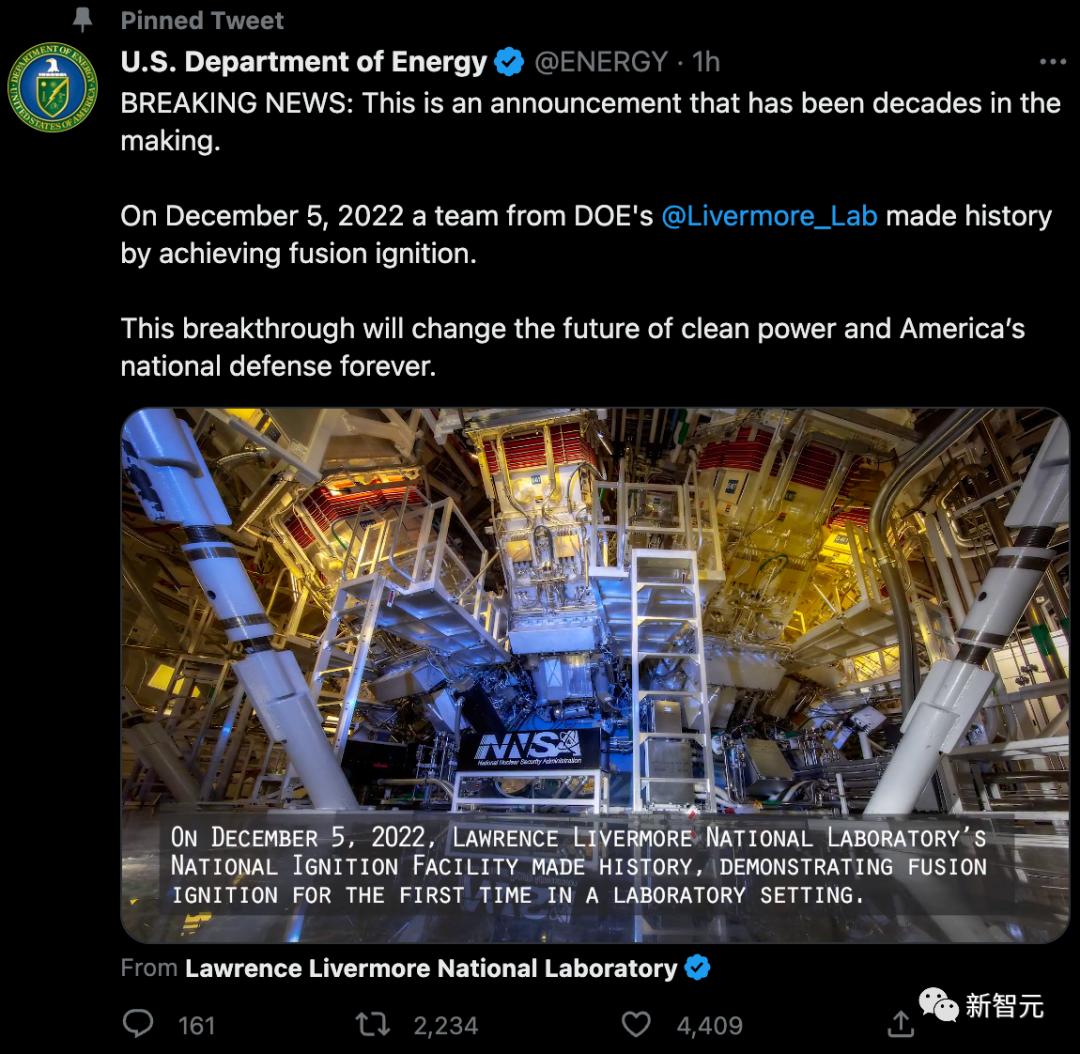Open the three-dot more options menu
Viewport: 1080px width, 1054px height.
click(1052, 62)
